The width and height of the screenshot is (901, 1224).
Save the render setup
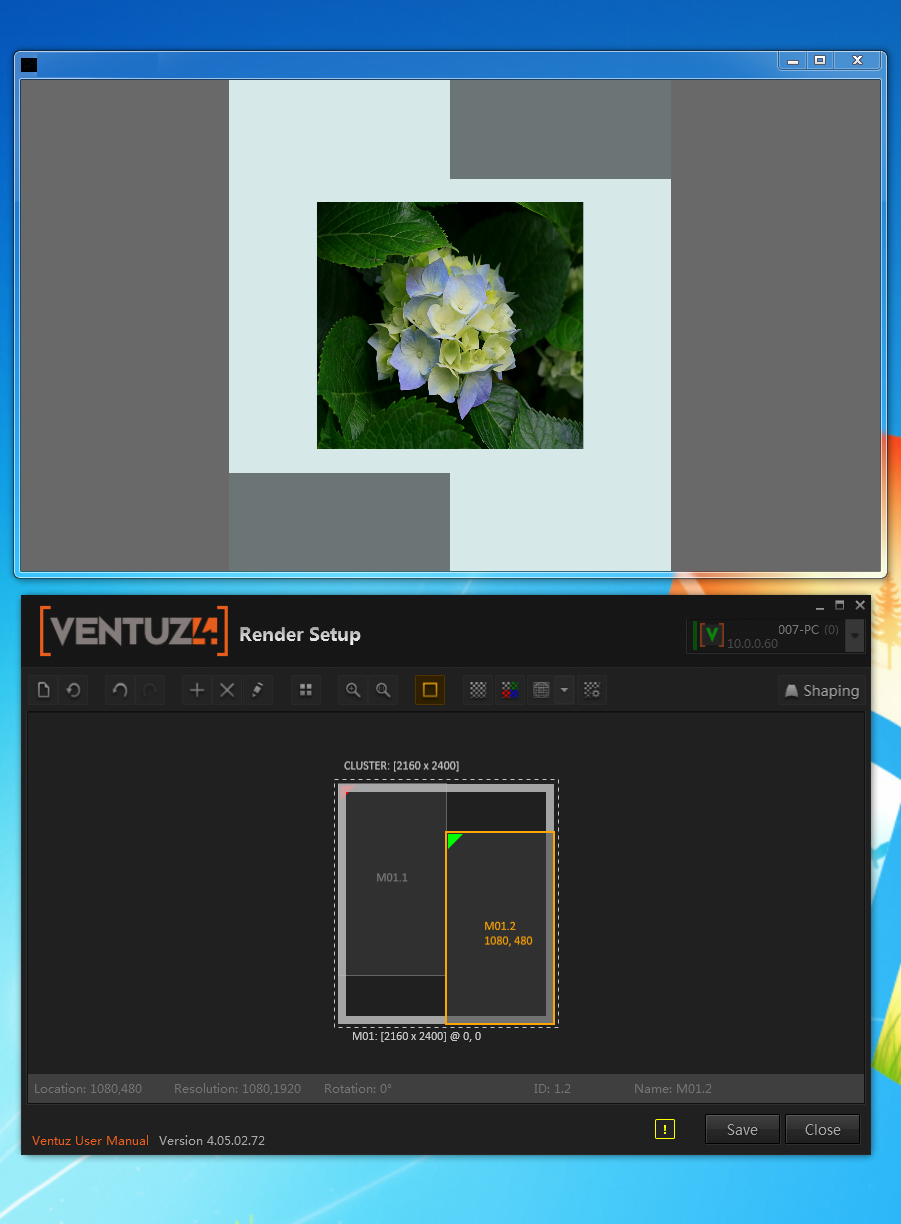point(742,1129)
